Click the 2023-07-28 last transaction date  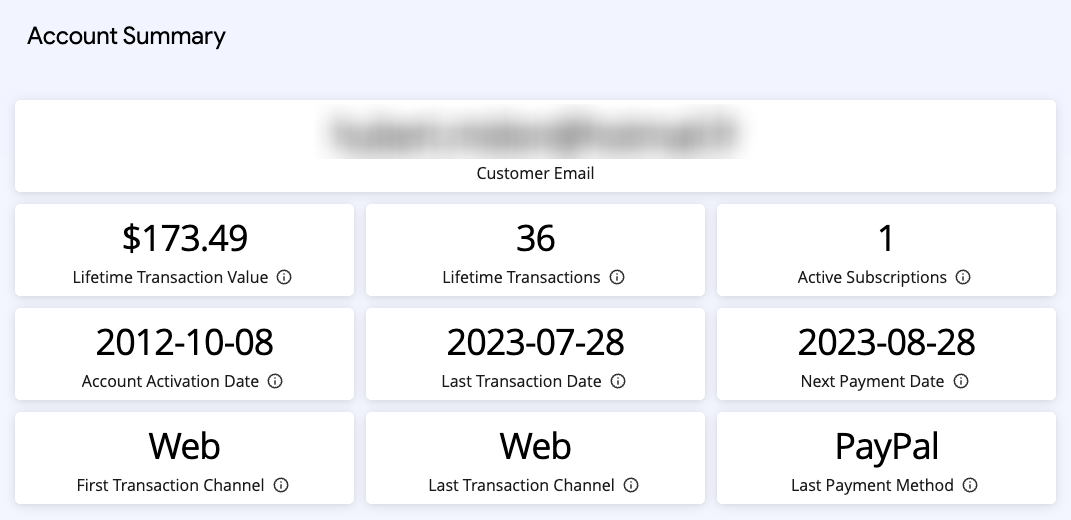pyautogui.click(x=536, y=342)
